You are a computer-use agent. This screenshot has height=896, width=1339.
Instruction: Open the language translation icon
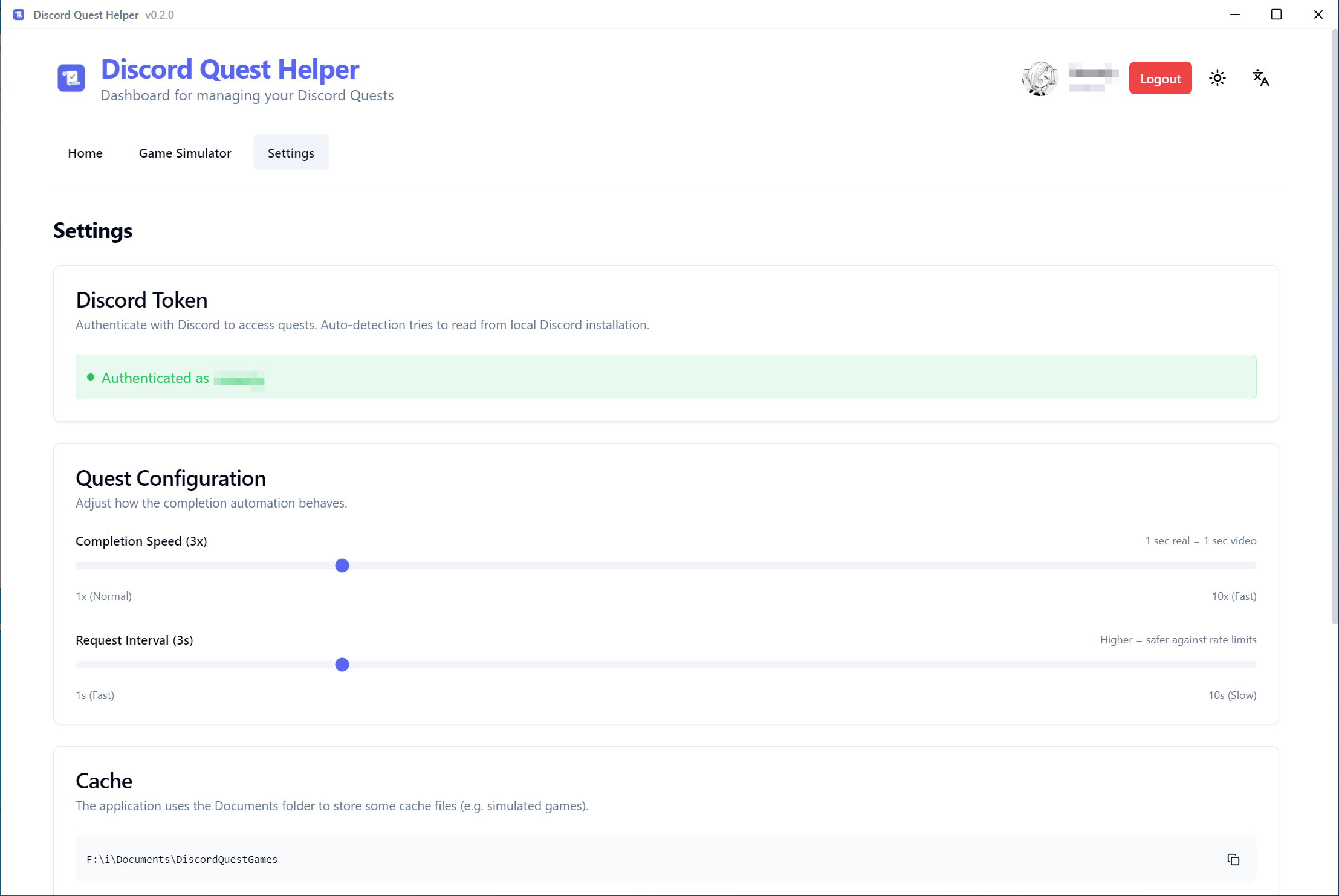(x=1260, y=78)
